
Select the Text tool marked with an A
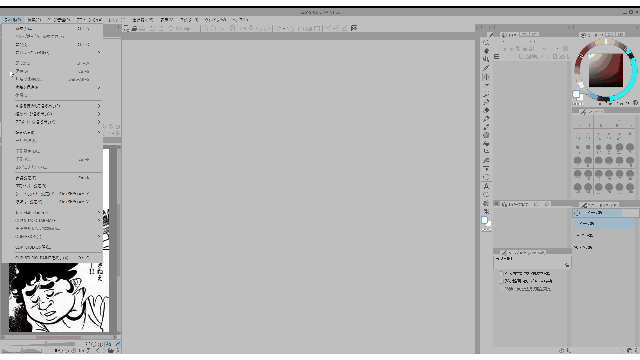(x=486, y=186)
